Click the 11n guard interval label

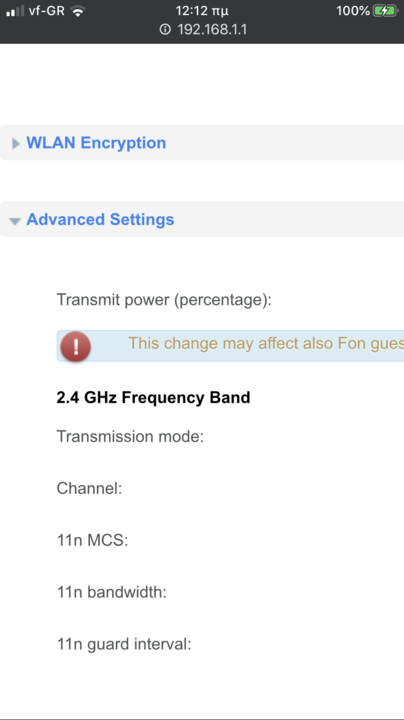(124, 644)
